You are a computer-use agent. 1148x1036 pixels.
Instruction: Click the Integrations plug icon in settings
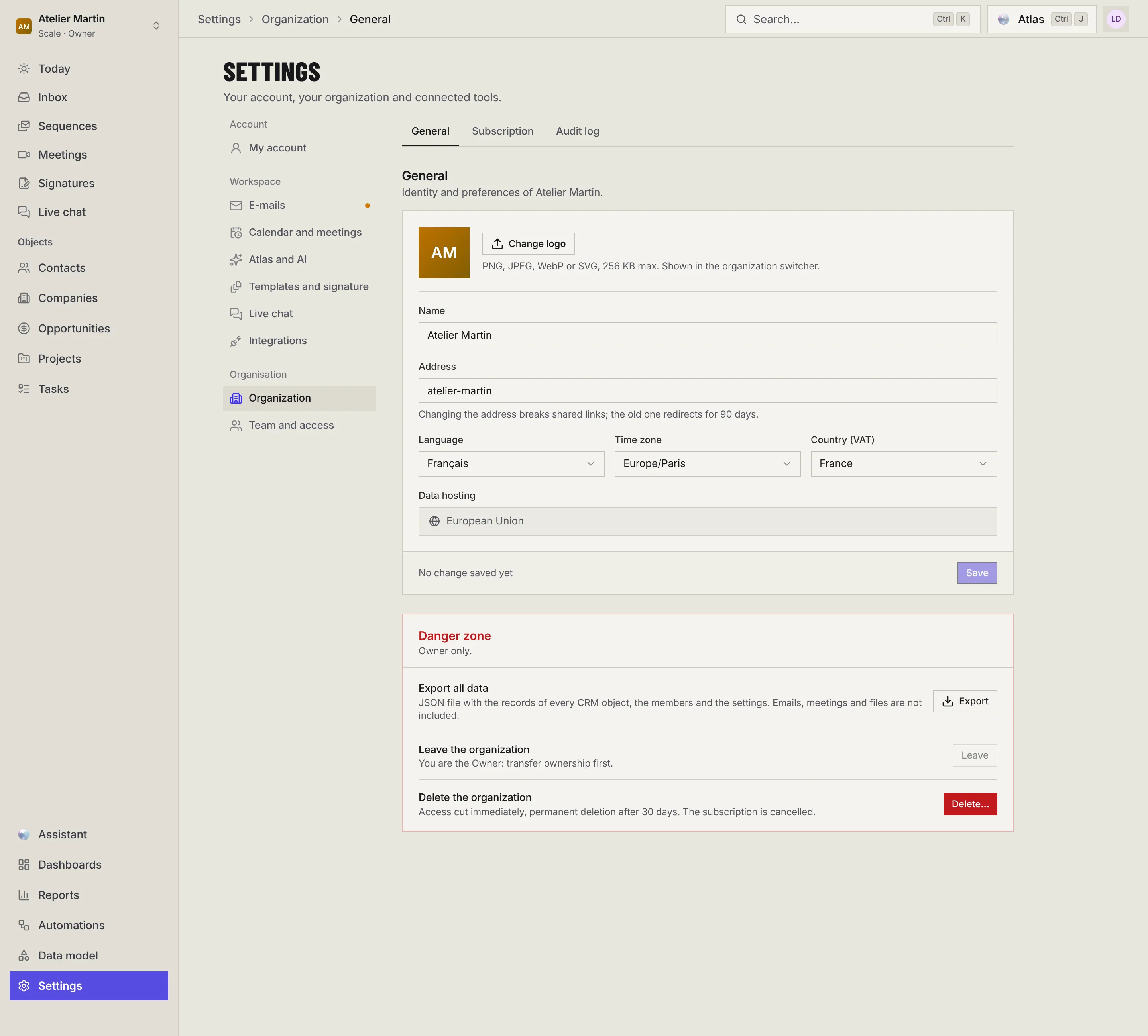pyautogui.click(x=236, y=341)
